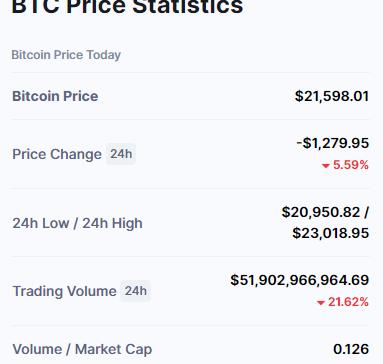Click the BTC Price Statistics heading
383x364 pixels.
[x=127, y=7]
